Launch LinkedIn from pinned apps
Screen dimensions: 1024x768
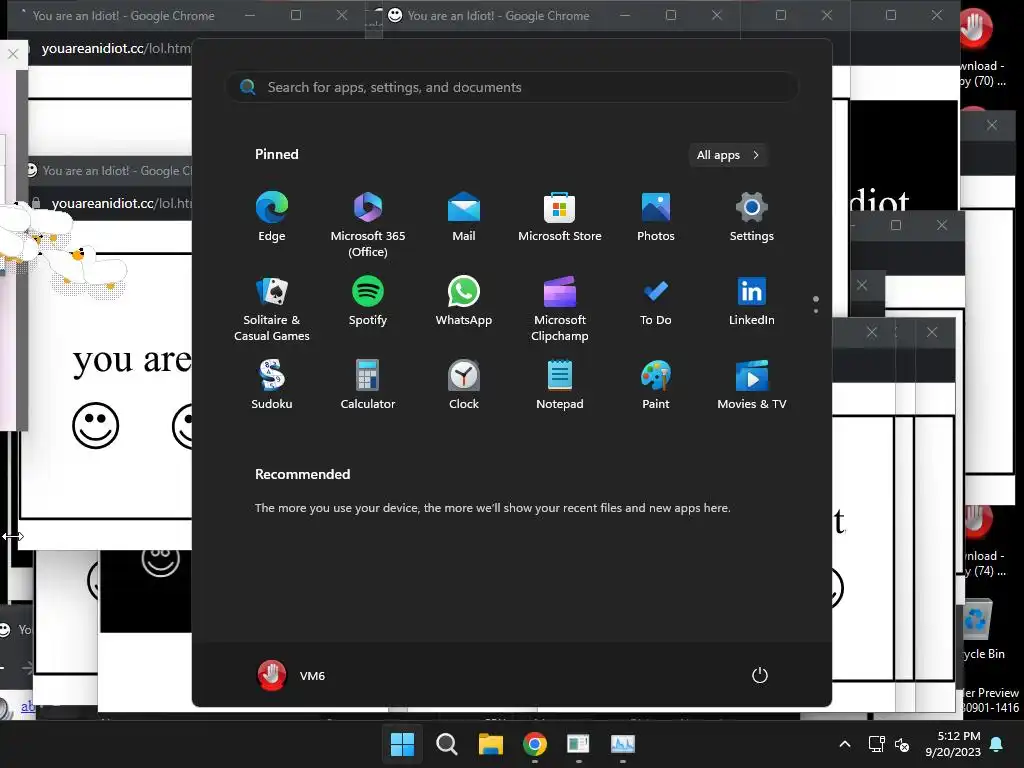click(752, 301)
